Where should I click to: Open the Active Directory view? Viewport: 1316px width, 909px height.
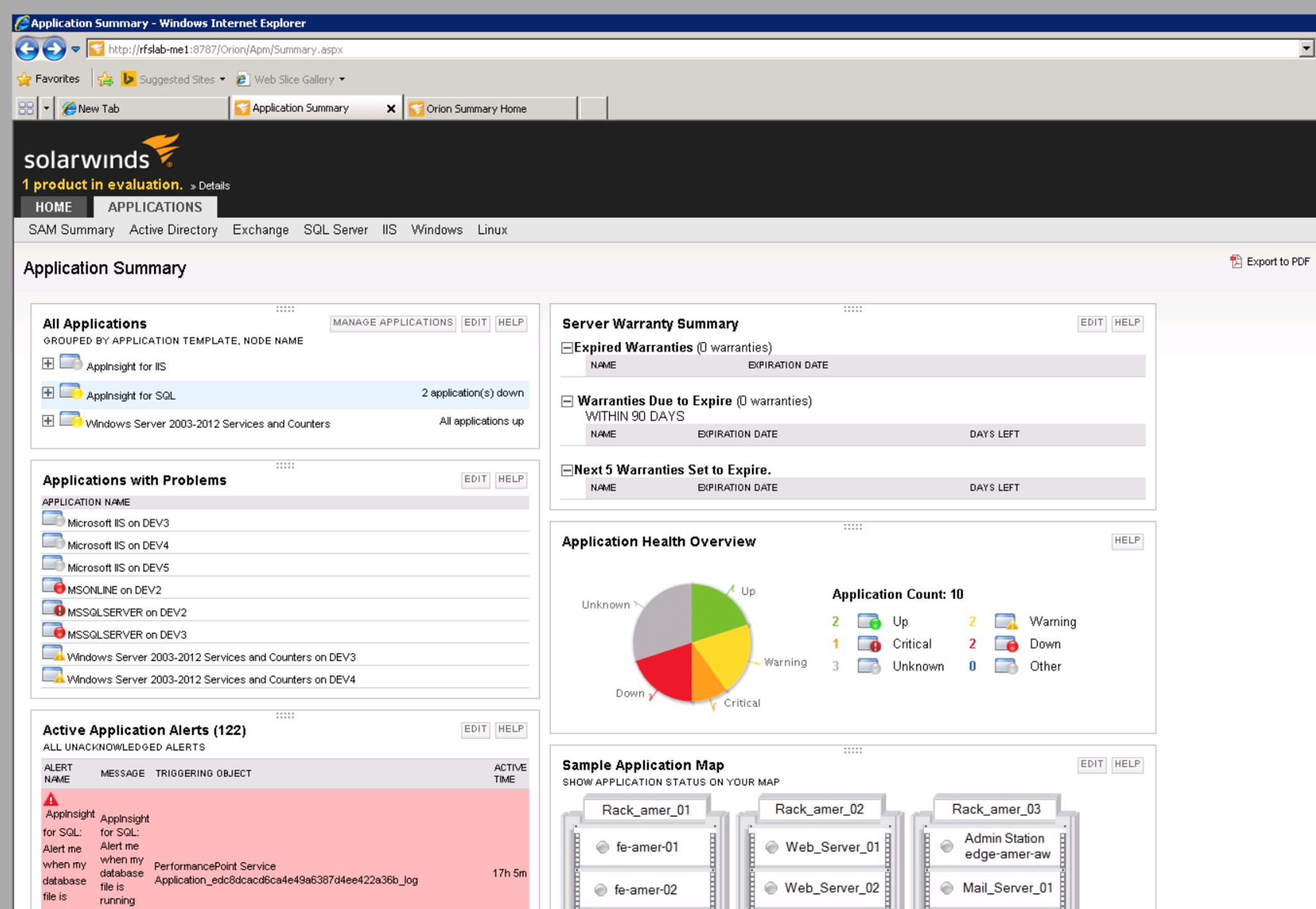coord(174,230)
